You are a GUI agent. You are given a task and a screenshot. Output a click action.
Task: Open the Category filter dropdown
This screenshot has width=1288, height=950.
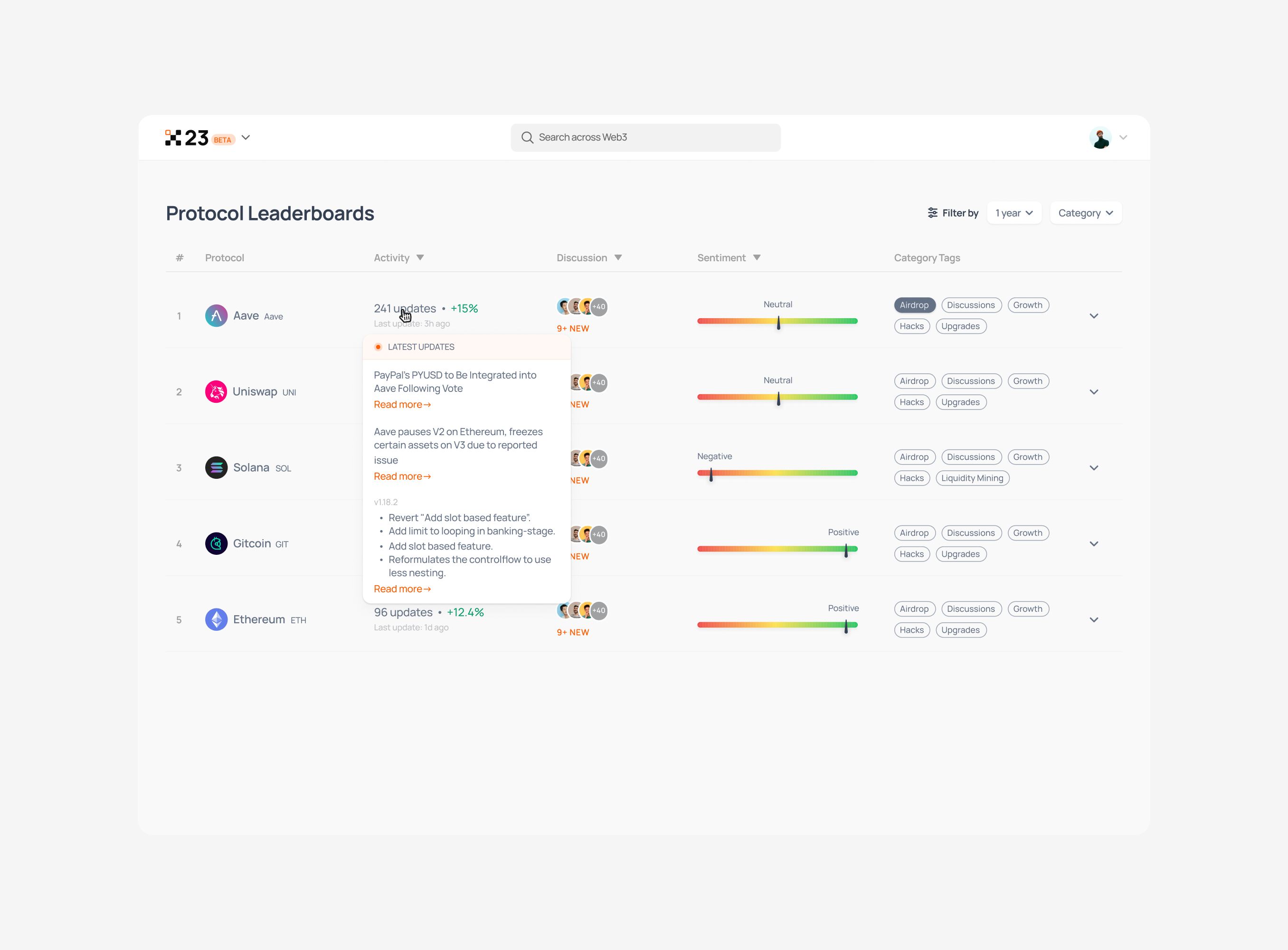point(1085,213)
